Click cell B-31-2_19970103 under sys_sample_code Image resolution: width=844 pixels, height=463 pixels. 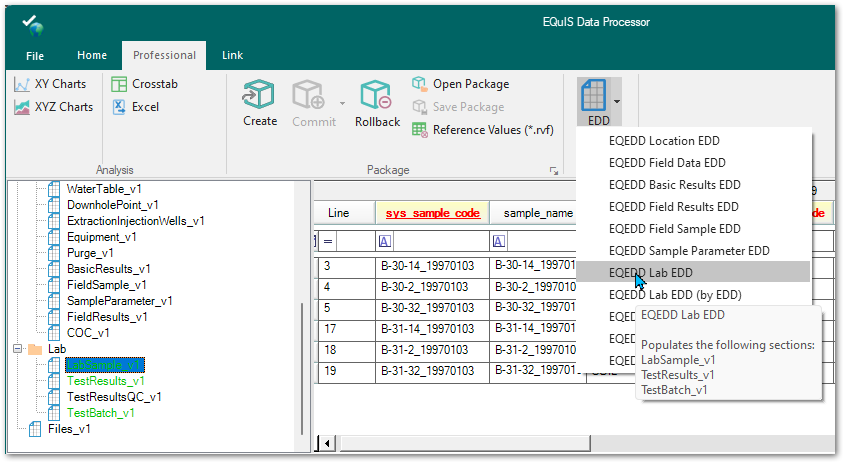(432, 350)
